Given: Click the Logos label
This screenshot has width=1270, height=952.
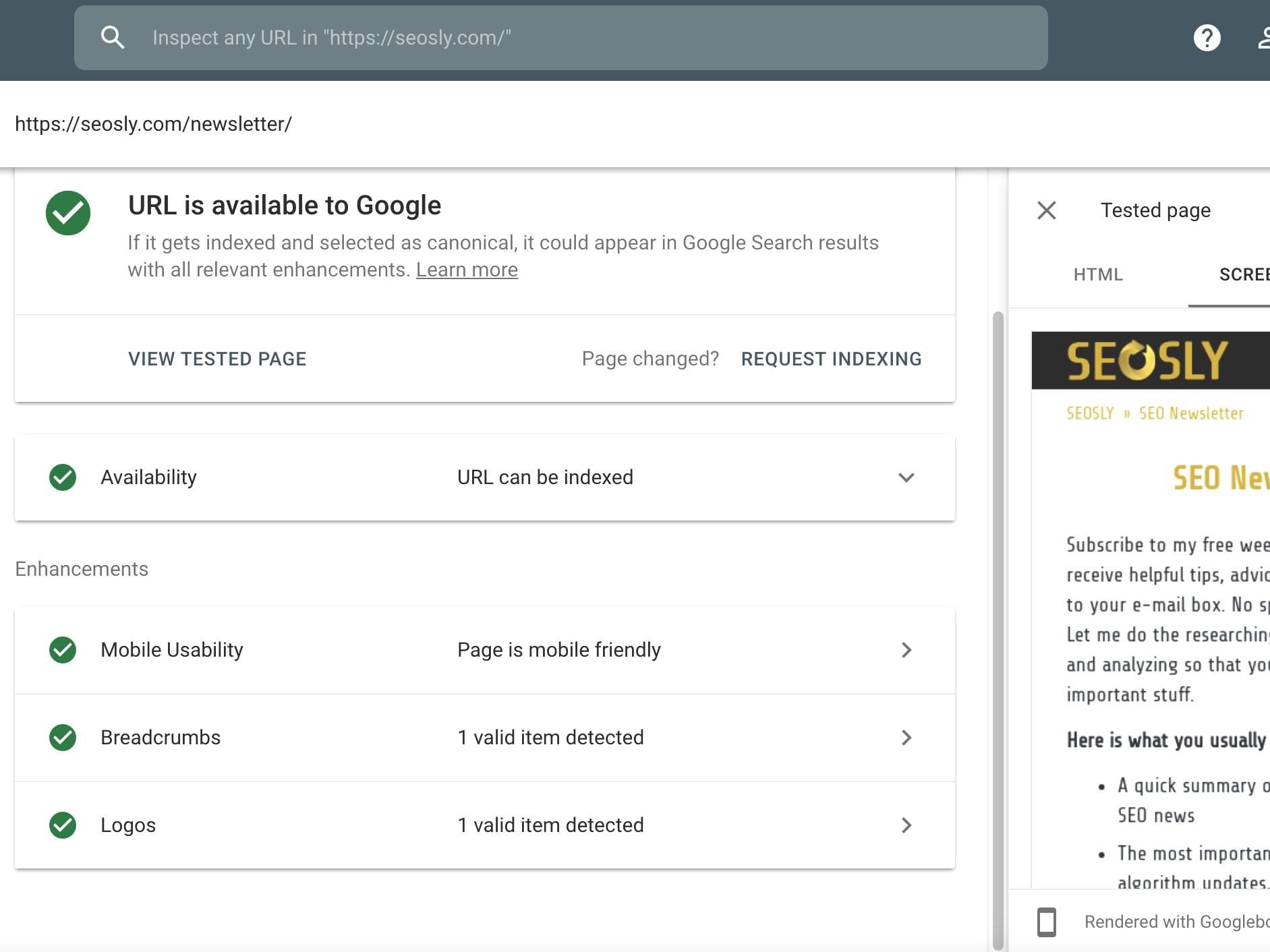Looking at the screenshot, I should coord(128,825).
